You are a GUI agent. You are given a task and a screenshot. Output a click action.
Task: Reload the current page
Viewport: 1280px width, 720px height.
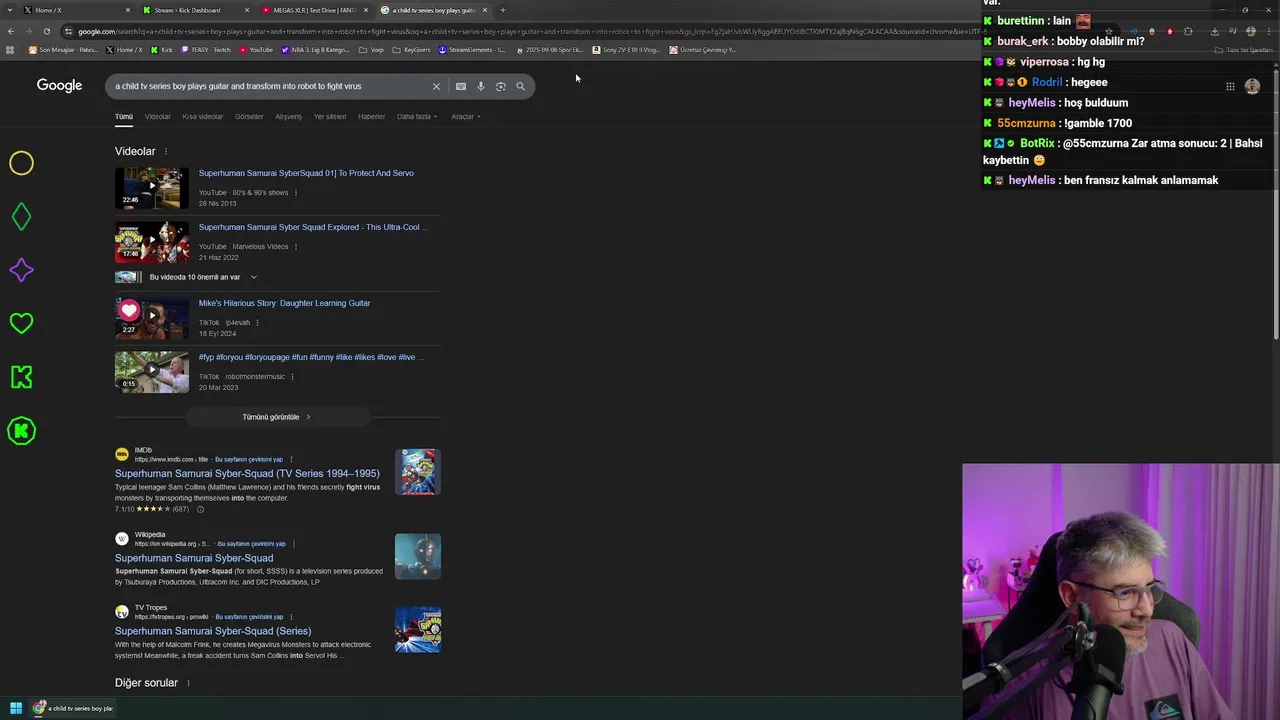point(46,31)
